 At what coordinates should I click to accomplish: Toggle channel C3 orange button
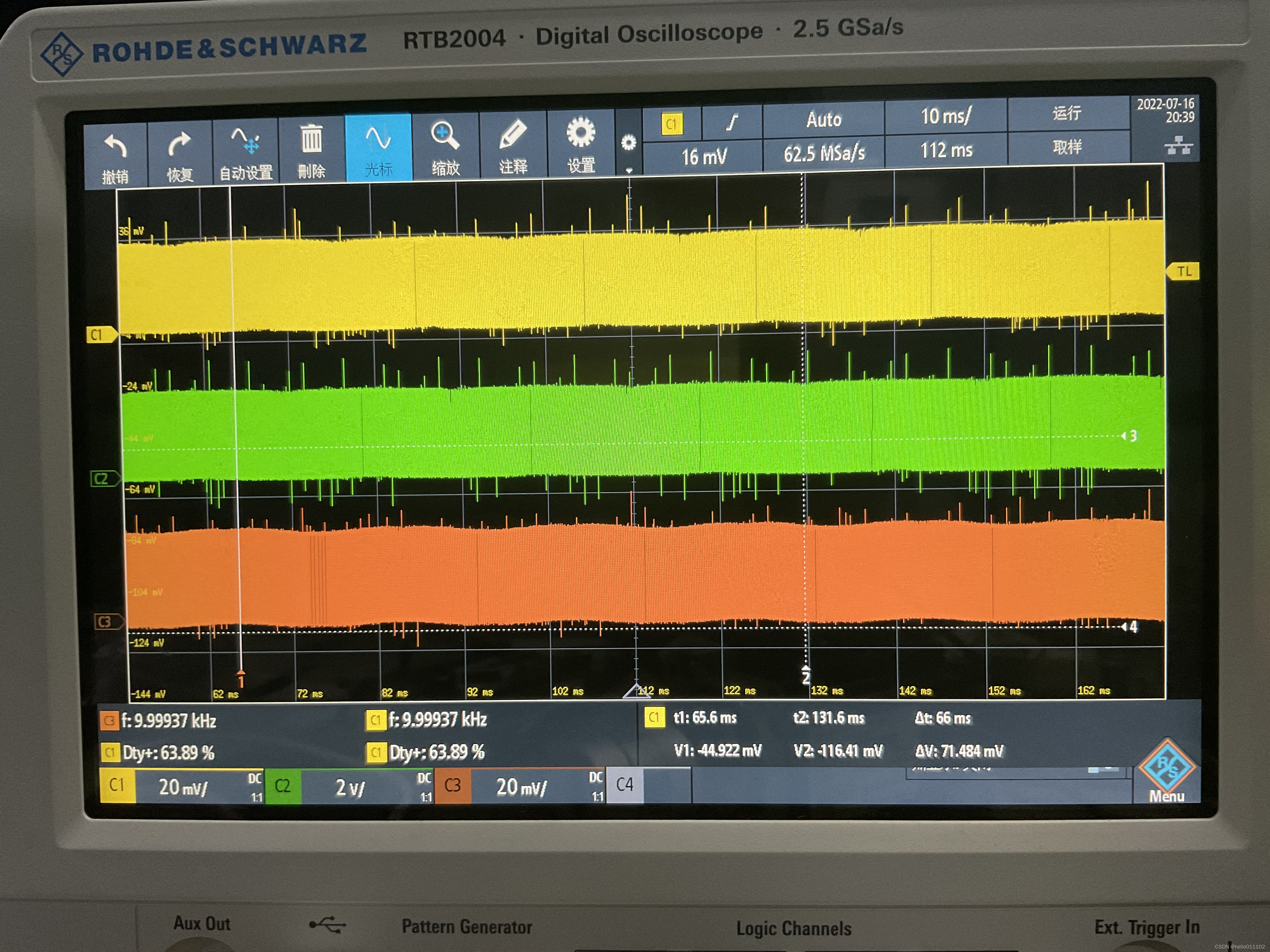(452, 785)
